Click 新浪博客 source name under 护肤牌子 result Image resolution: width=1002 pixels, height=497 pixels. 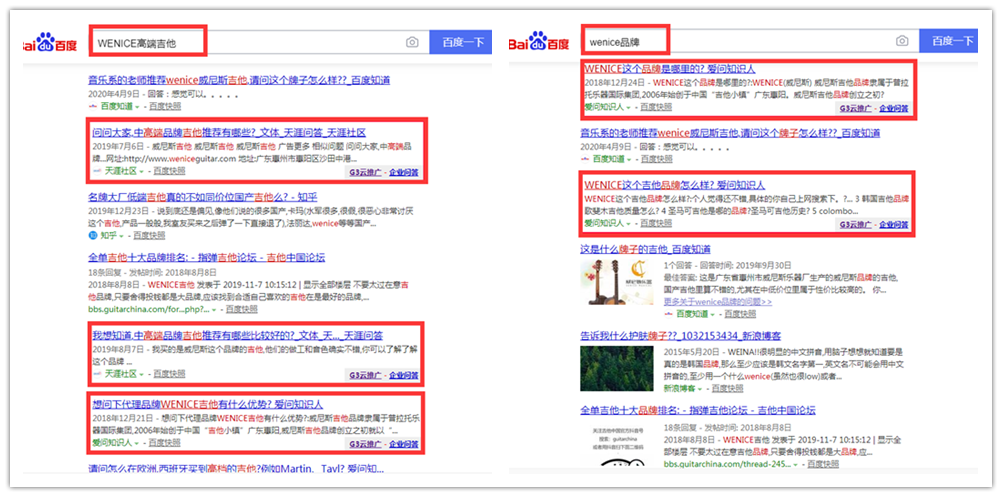[679, 388]
